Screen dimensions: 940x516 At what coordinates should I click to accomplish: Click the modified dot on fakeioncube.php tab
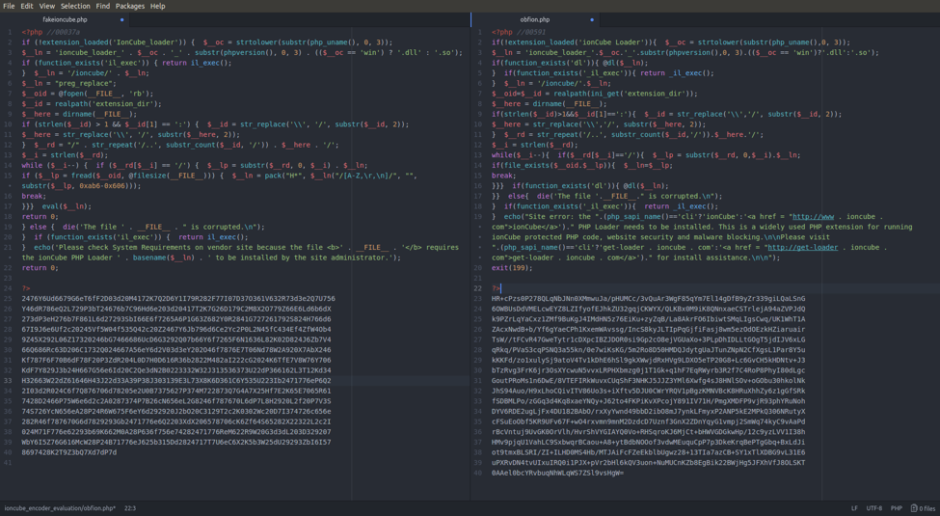coord(121,19)
